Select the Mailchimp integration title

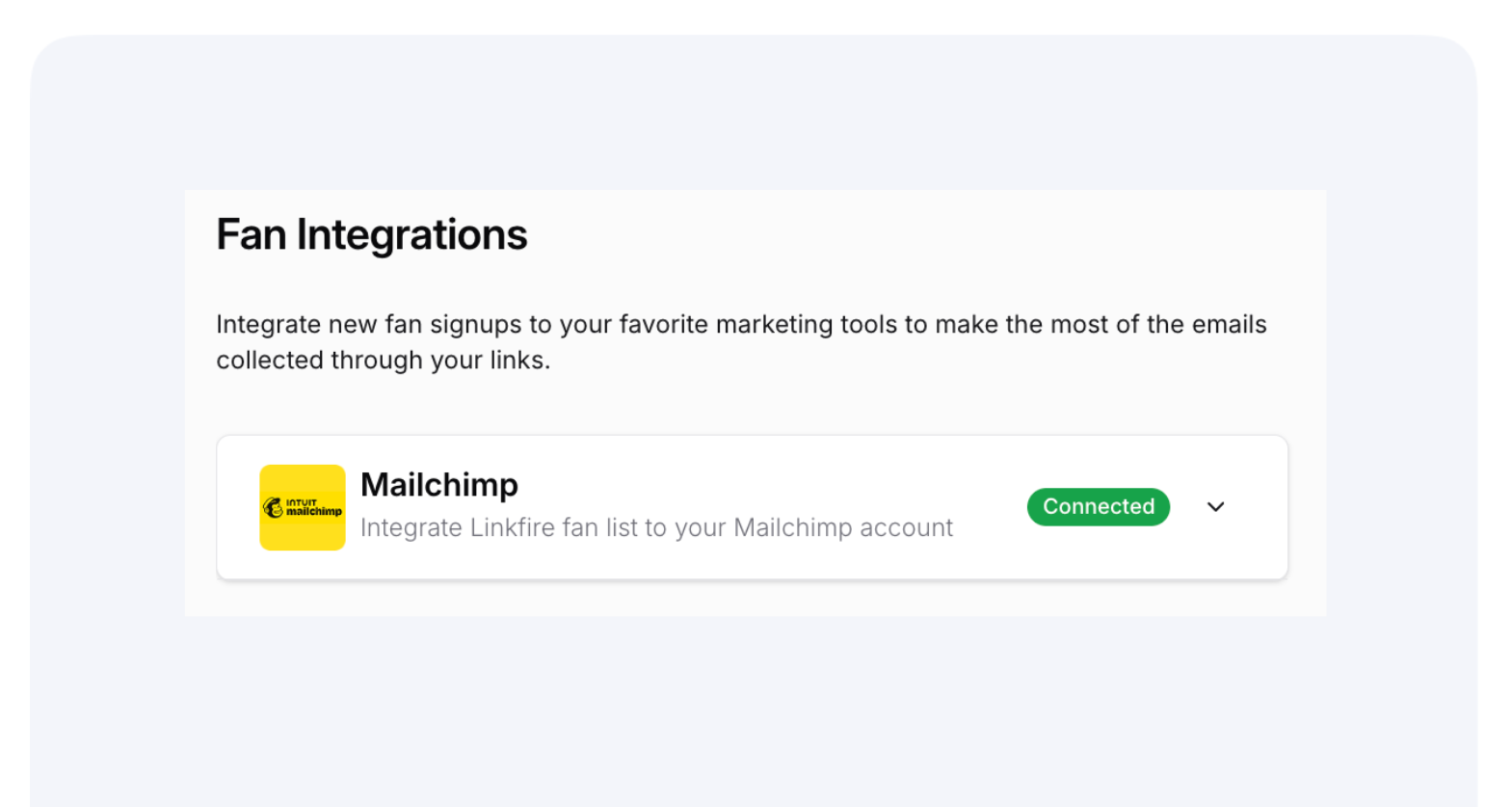pyautogui.click(x=438, y=484)
